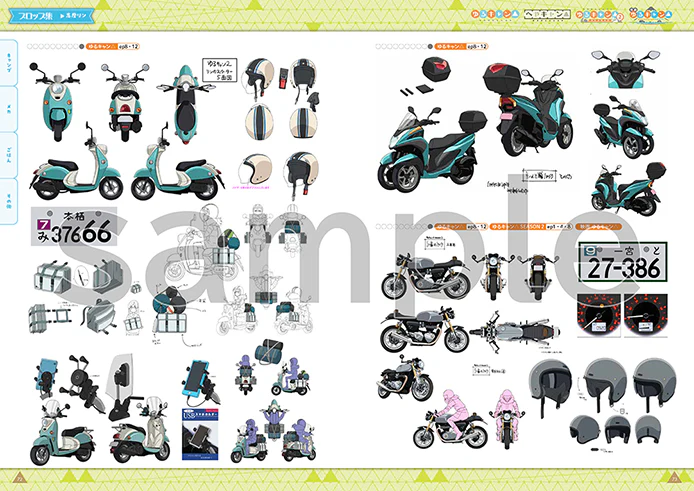The height and width of the screenshot is (491, 694).
Task: Click the blue プロップ集 header banner
Action: coord(52,16)
